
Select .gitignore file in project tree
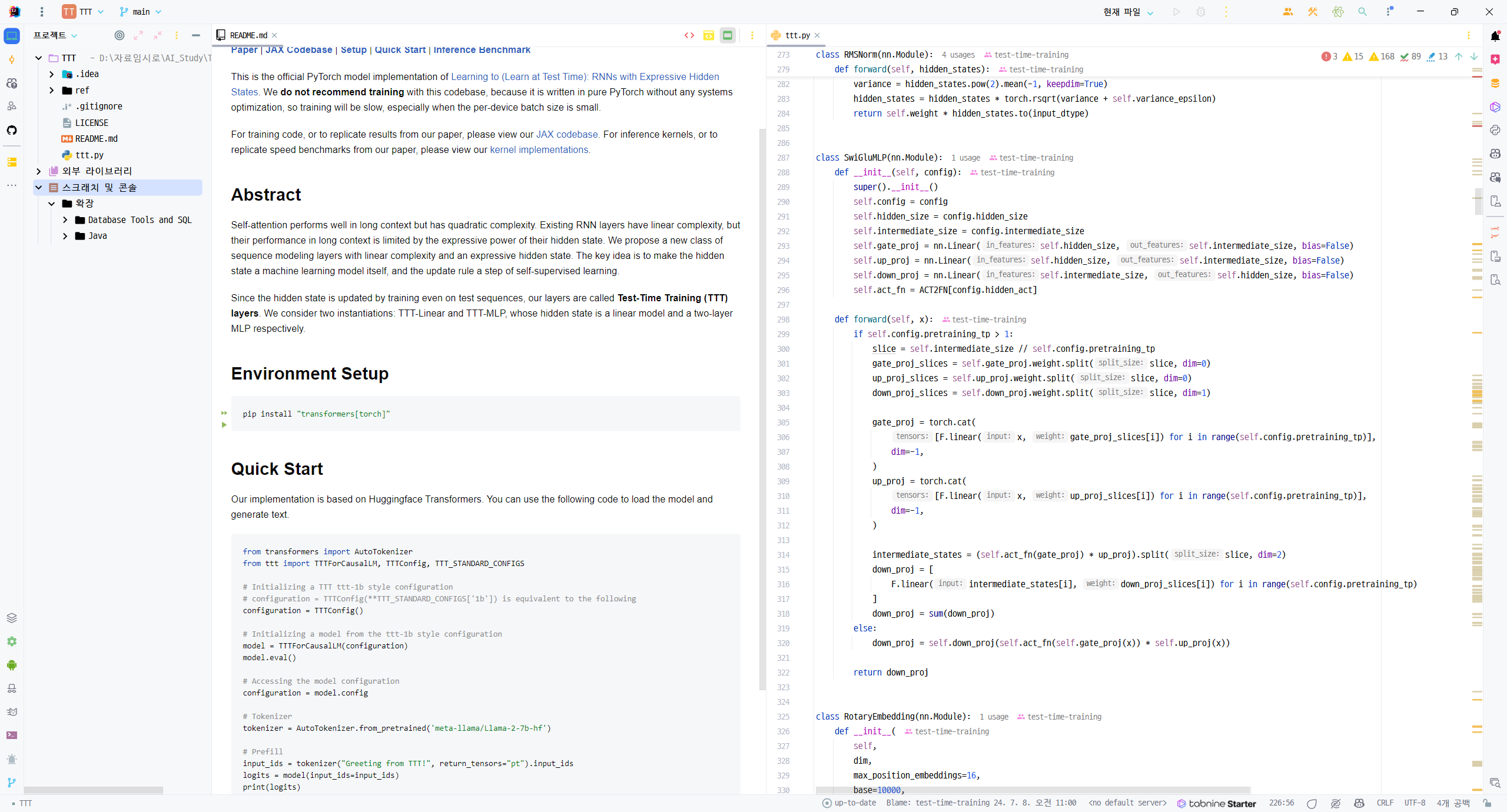coord(99,107)
